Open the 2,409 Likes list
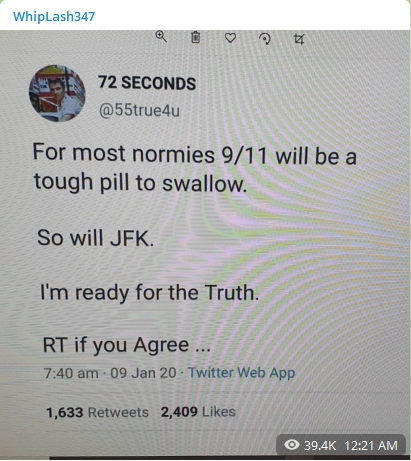 coord(198,412)
